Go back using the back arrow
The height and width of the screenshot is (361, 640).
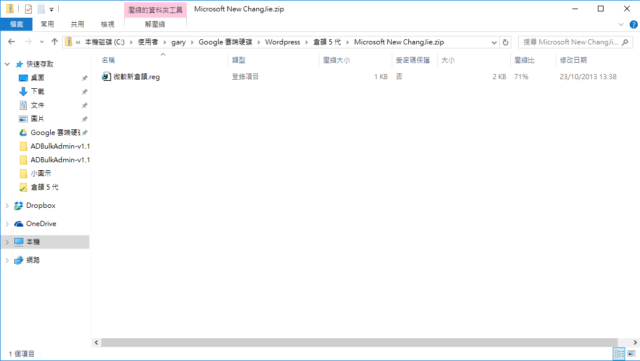click(x=11, y=42)
